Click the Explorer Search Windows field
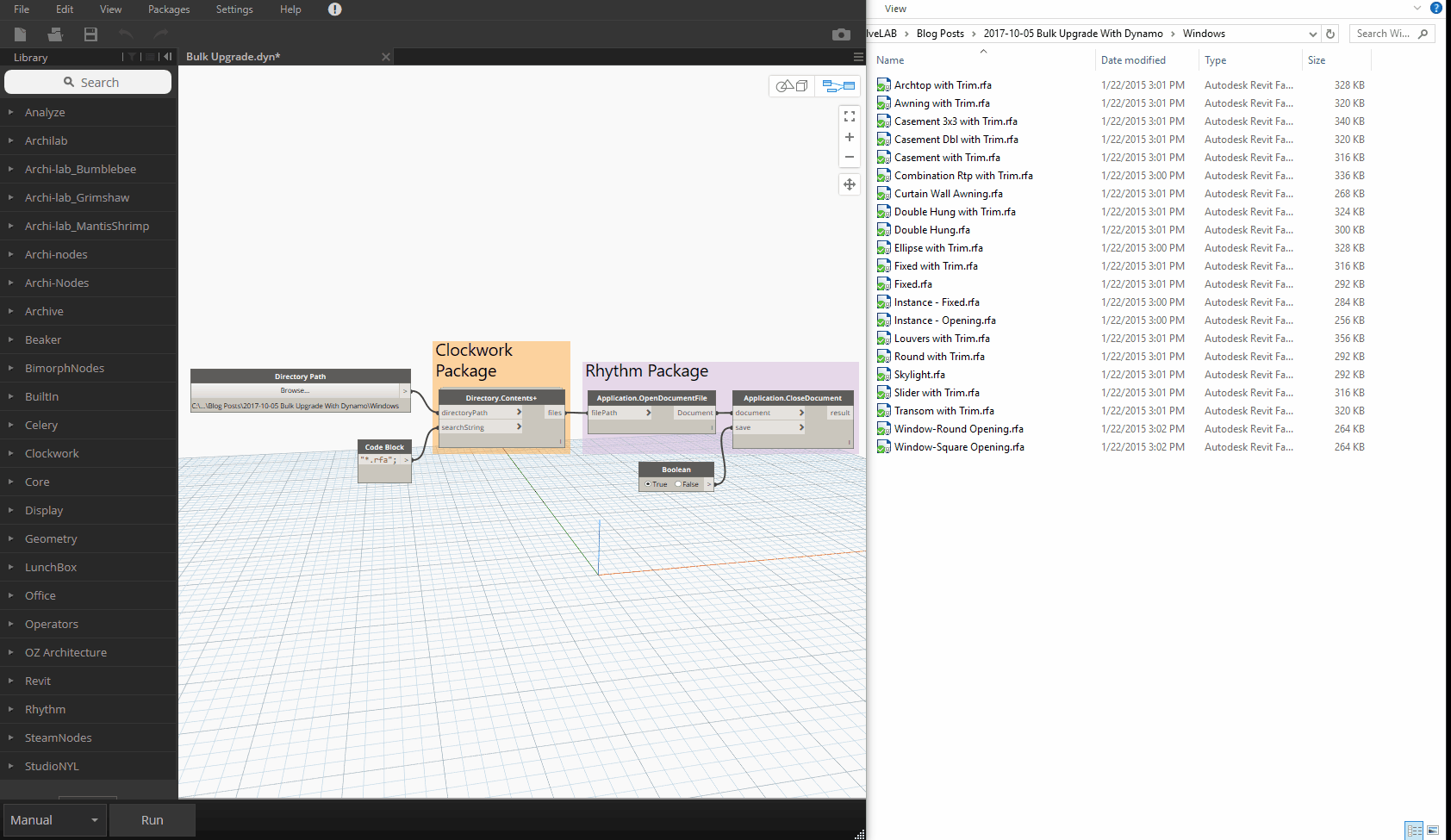 [1391, 34]
